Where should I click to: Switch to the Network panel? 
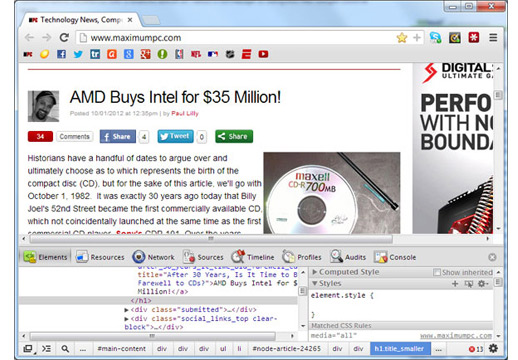coord(153,257)
